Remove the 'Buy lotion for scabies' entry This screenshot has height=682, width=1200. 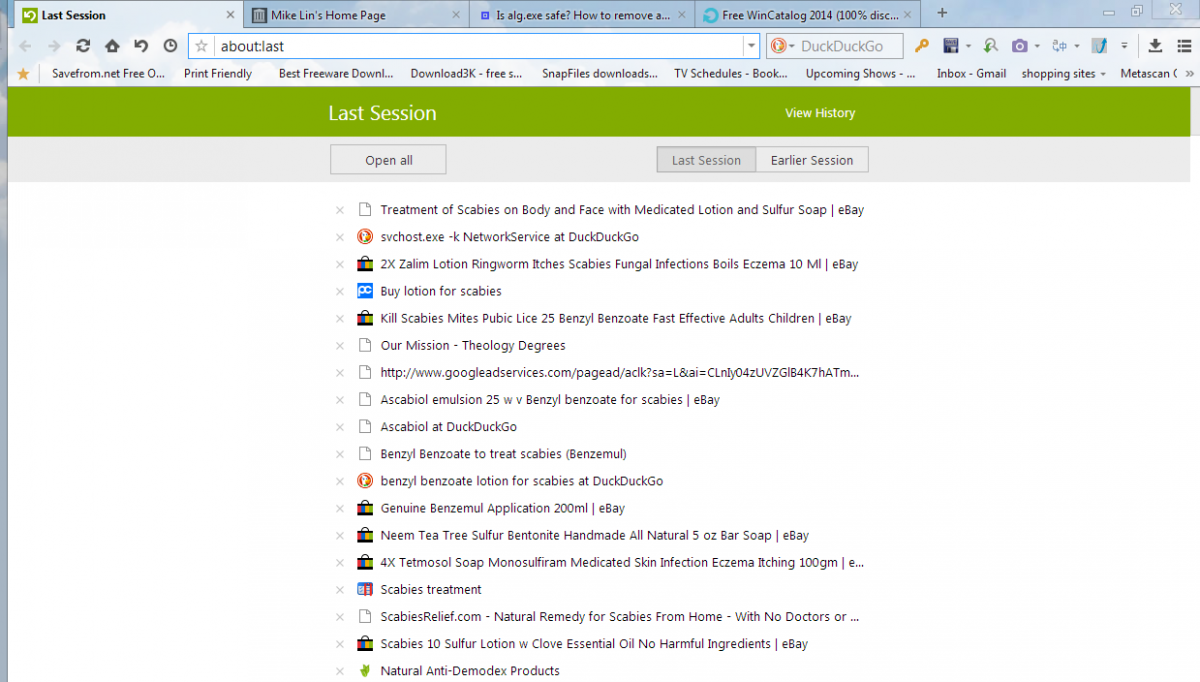(x=340, y=291)
